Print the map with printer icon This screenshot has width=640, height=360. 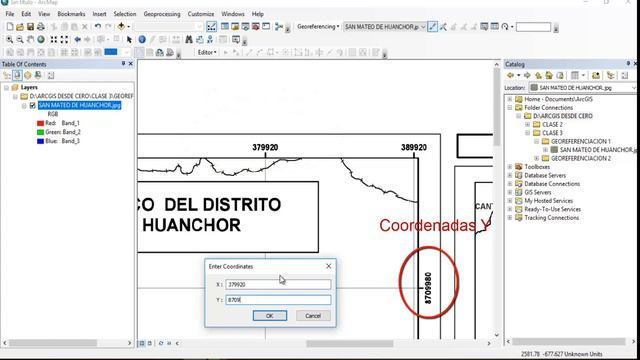40,27
